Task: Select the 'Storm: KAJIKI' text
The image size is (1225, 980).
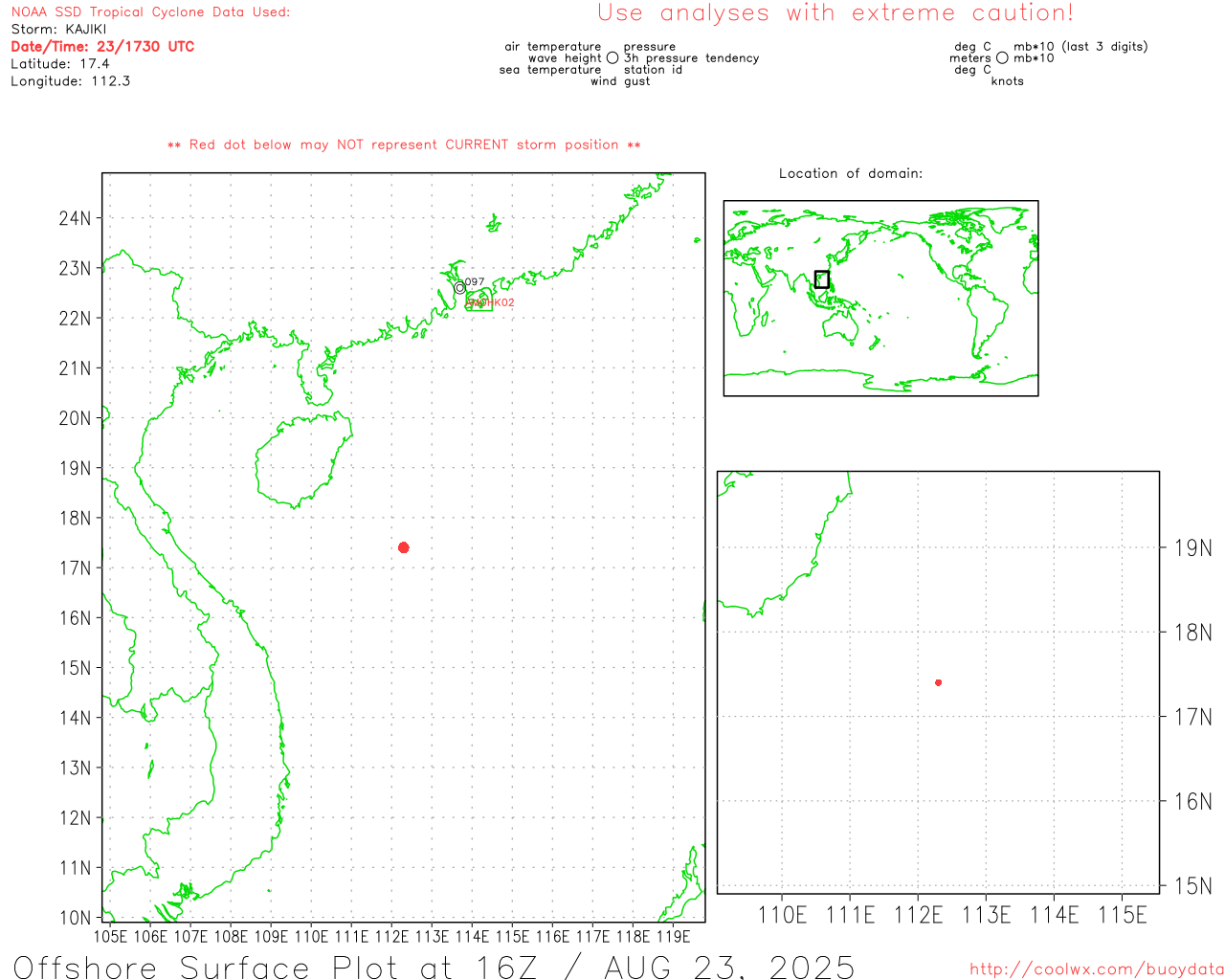Action: 58,30
